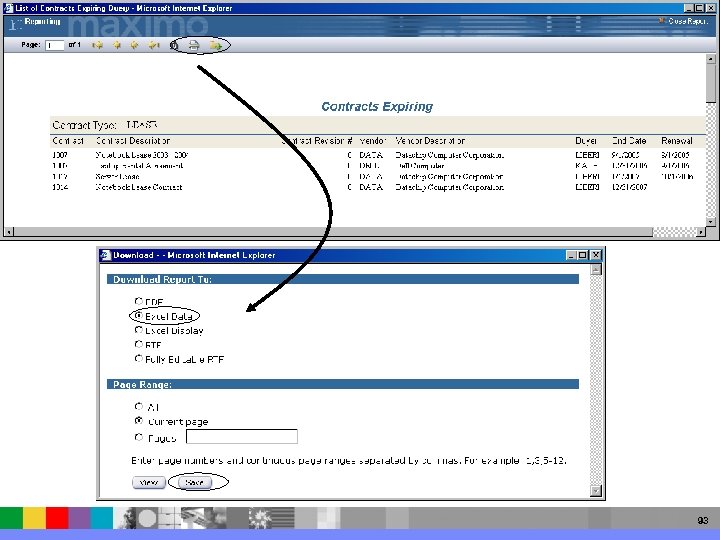Screen dimensions: 720x540
Task: Click the Reporting icon in Maximo banner
Action: (15, 24)
